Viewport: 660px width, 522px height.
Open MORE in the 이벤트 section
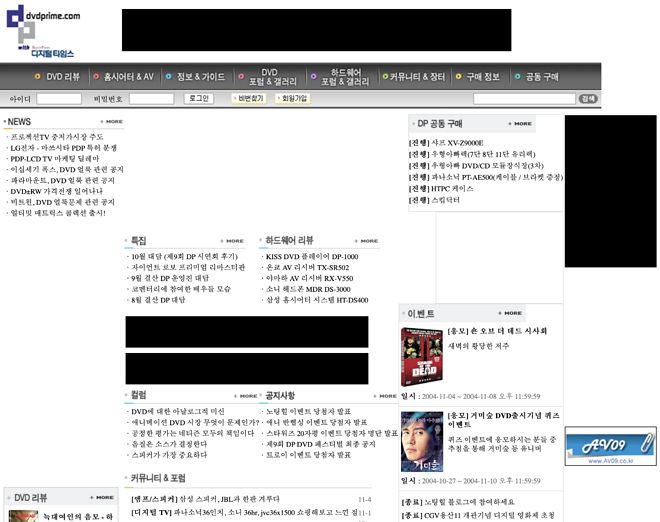coord(510,313)
